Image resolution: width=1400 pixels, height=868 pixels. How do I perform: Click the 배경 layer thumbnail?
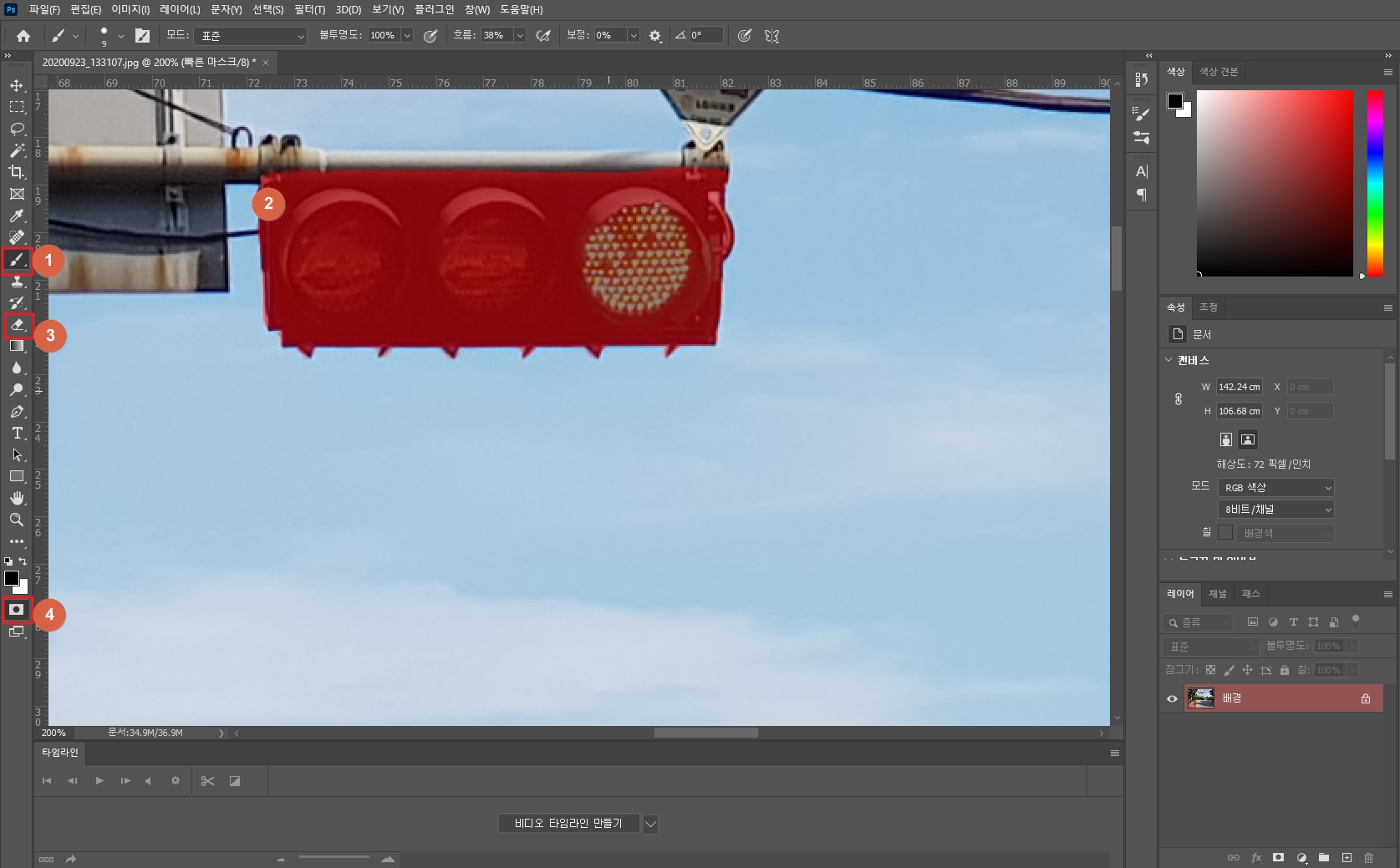(x=1201, y=698)
